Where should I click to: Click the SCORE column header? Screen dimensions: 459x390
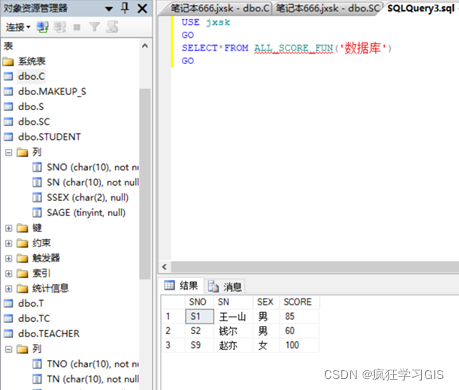pos(299,302)
